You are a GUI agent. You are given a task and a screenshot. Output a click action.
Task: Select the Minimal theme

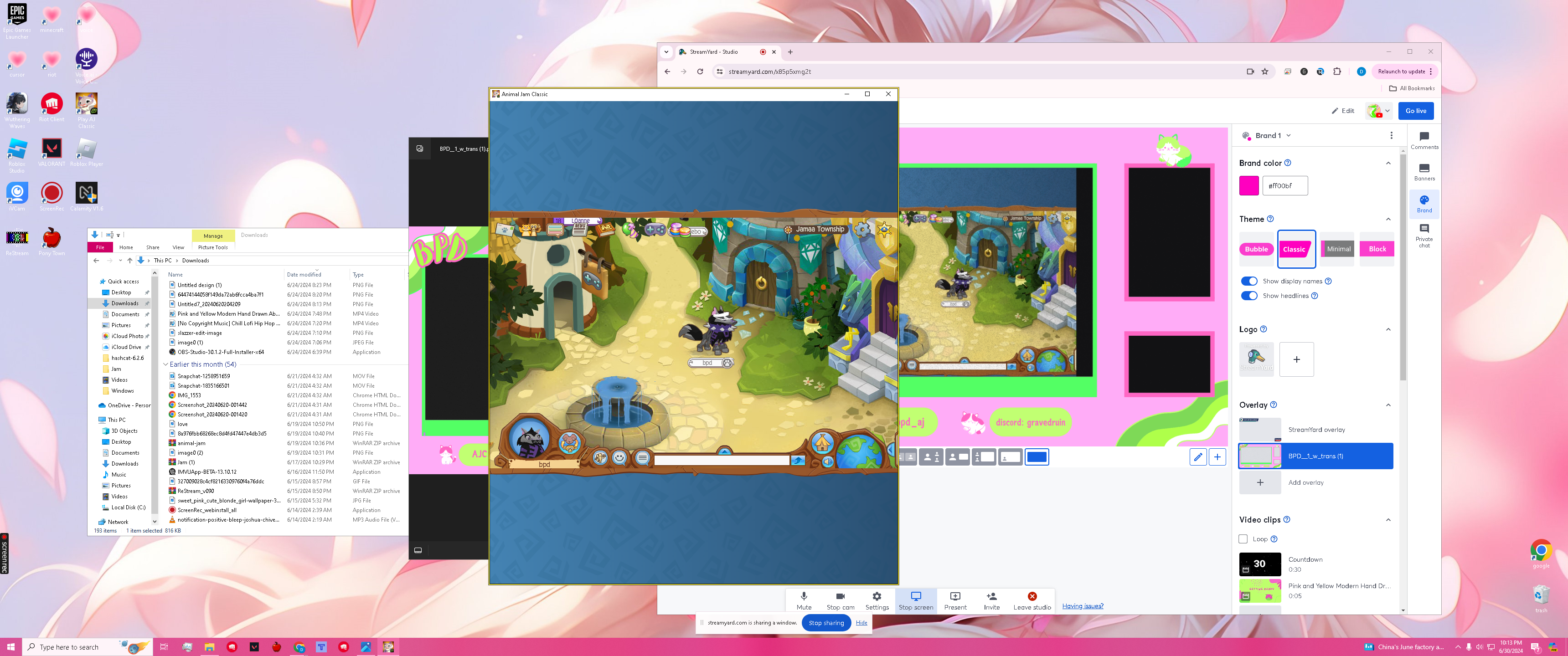pos(1337,249)
